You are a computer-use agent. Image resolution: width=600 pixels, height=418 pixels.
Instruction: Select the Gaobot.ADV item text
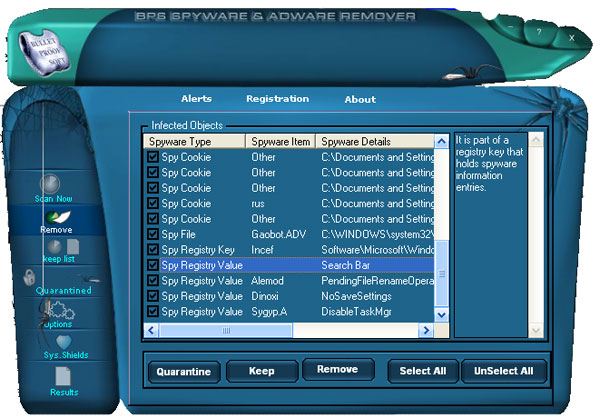[x=279, y=234]
